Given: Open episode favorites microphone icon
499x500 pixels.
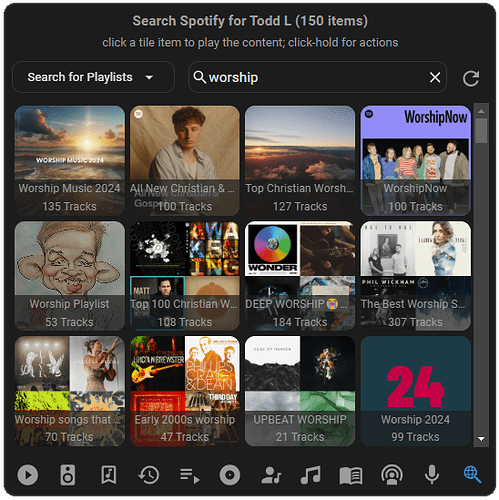Looking at the screenshot, I should click(x=432, y=475).
